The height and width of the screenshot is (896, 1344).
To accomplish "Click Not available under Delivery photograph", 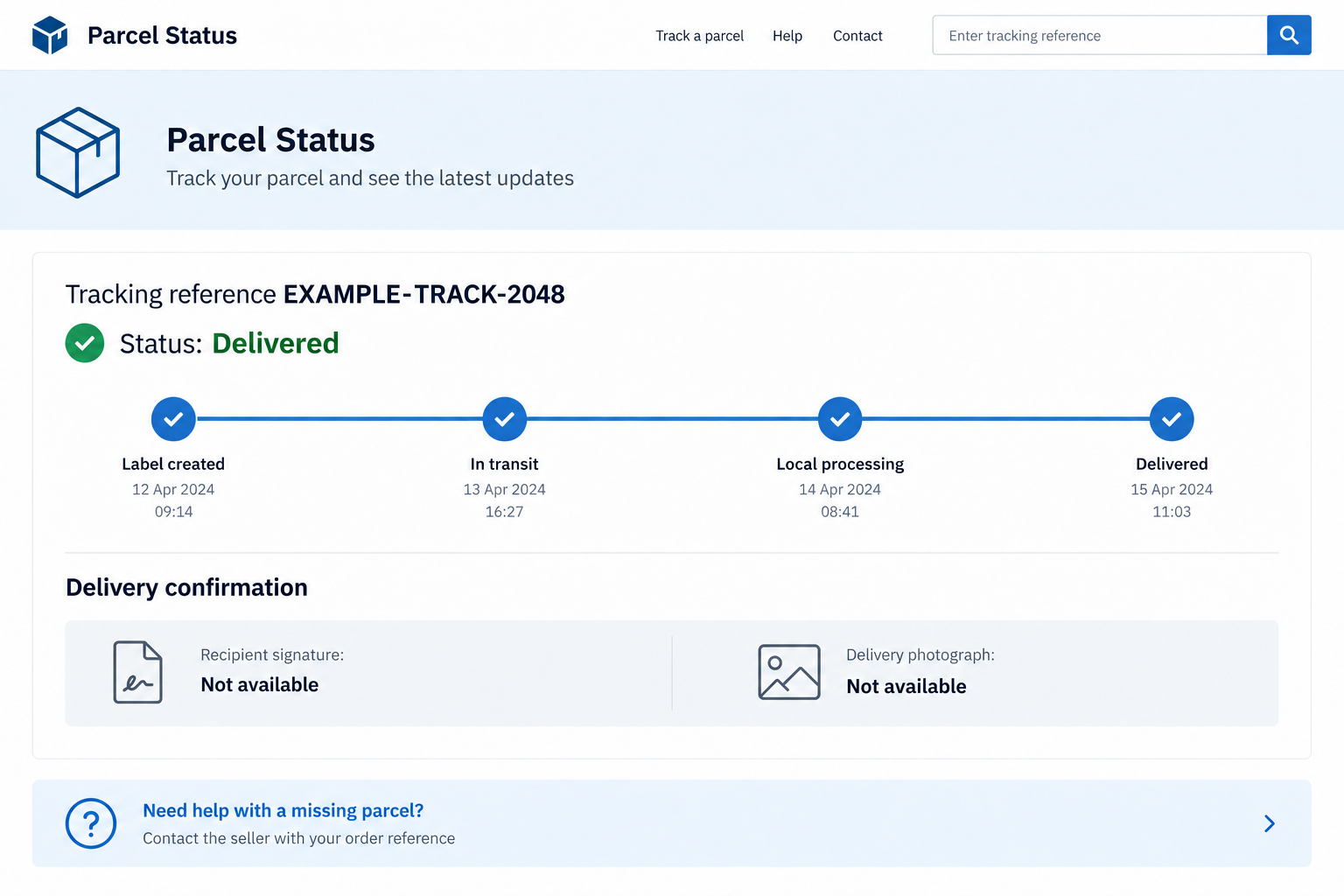I will click(x=906, y=686).
